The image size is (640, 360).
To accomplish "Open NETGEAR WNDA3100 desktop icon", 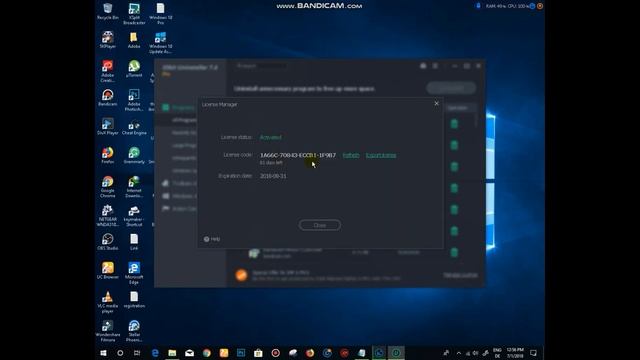I will coord(108,216).
